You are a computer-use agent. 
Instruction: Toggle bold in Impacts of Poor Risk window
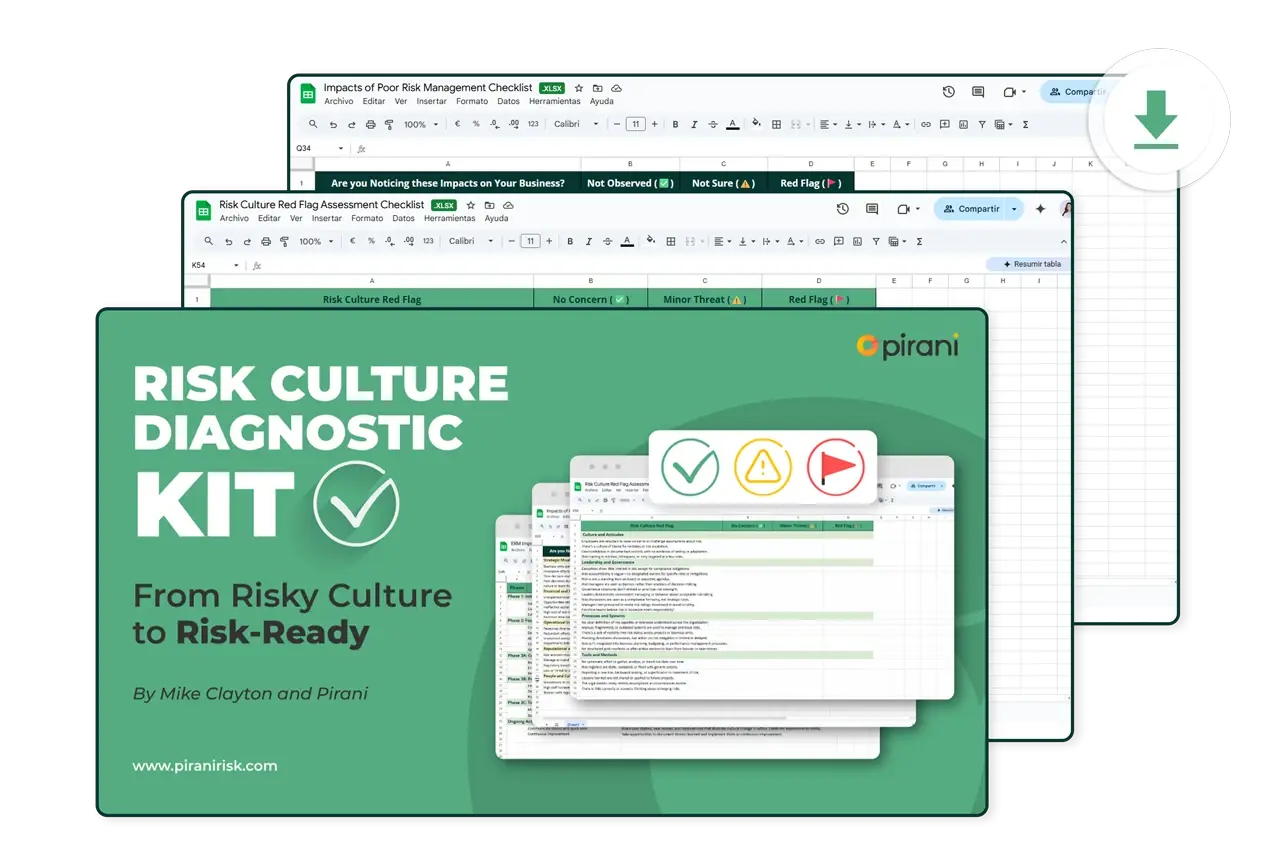(x=675, y=124)
